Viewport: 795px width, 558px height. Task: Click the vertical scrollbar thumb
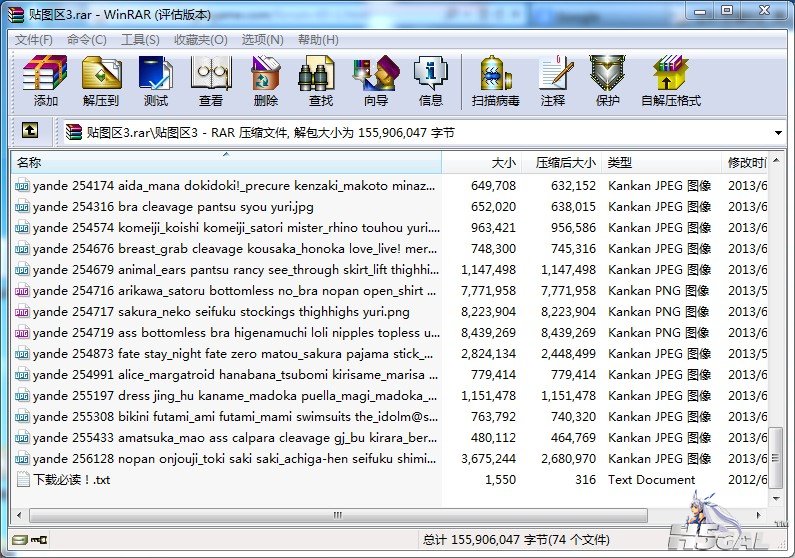776,458
